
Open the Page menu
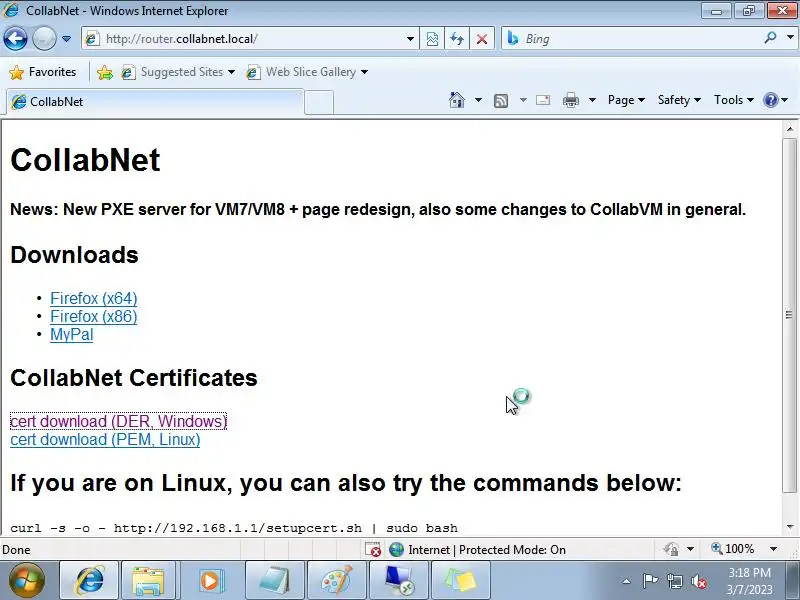point(626,100)
